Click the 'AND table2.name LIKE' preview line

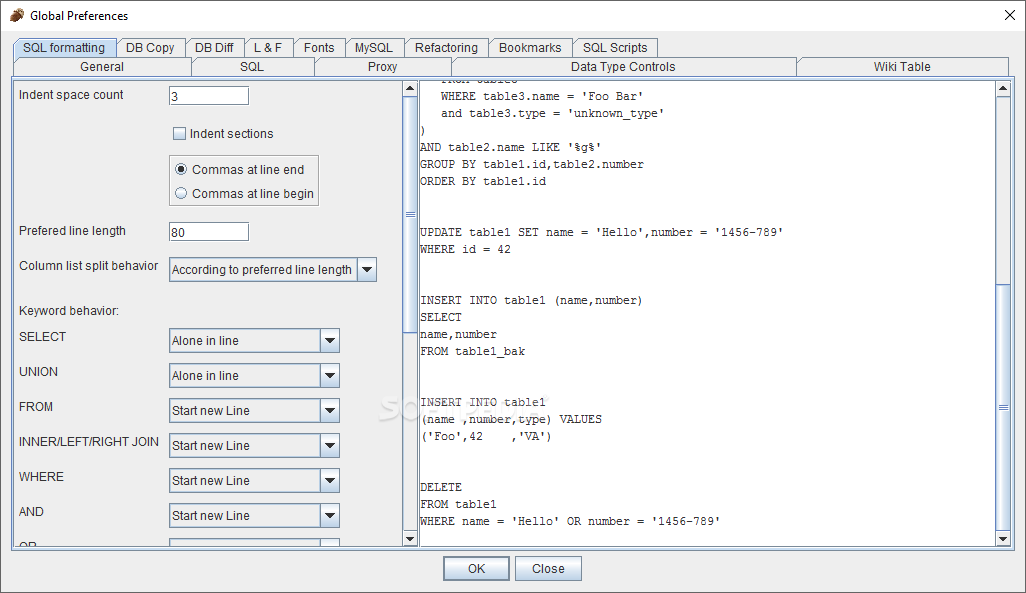tap(510, 147)
